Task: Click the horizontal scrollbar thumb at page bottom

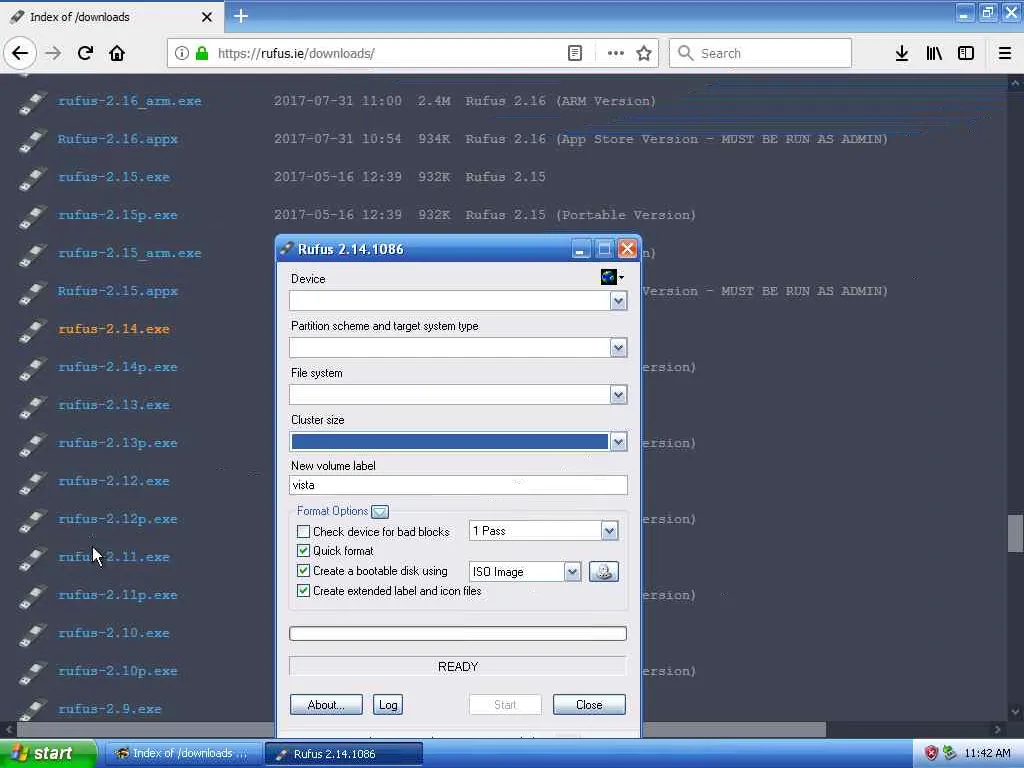Action: (421, 729)
